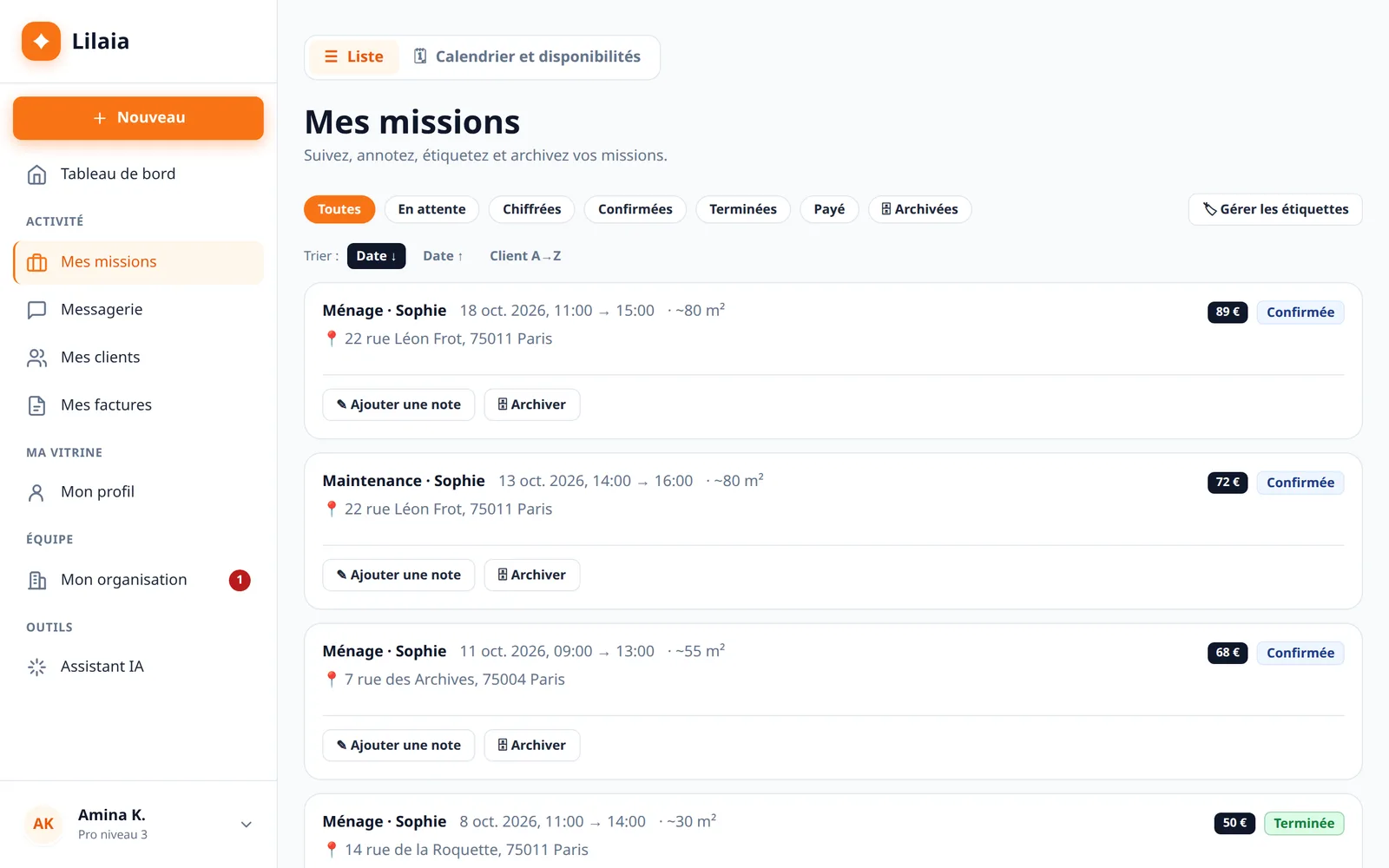Expand the Amina K. account menu chevron
This screenshot has height=868, width=1389.
247,825
